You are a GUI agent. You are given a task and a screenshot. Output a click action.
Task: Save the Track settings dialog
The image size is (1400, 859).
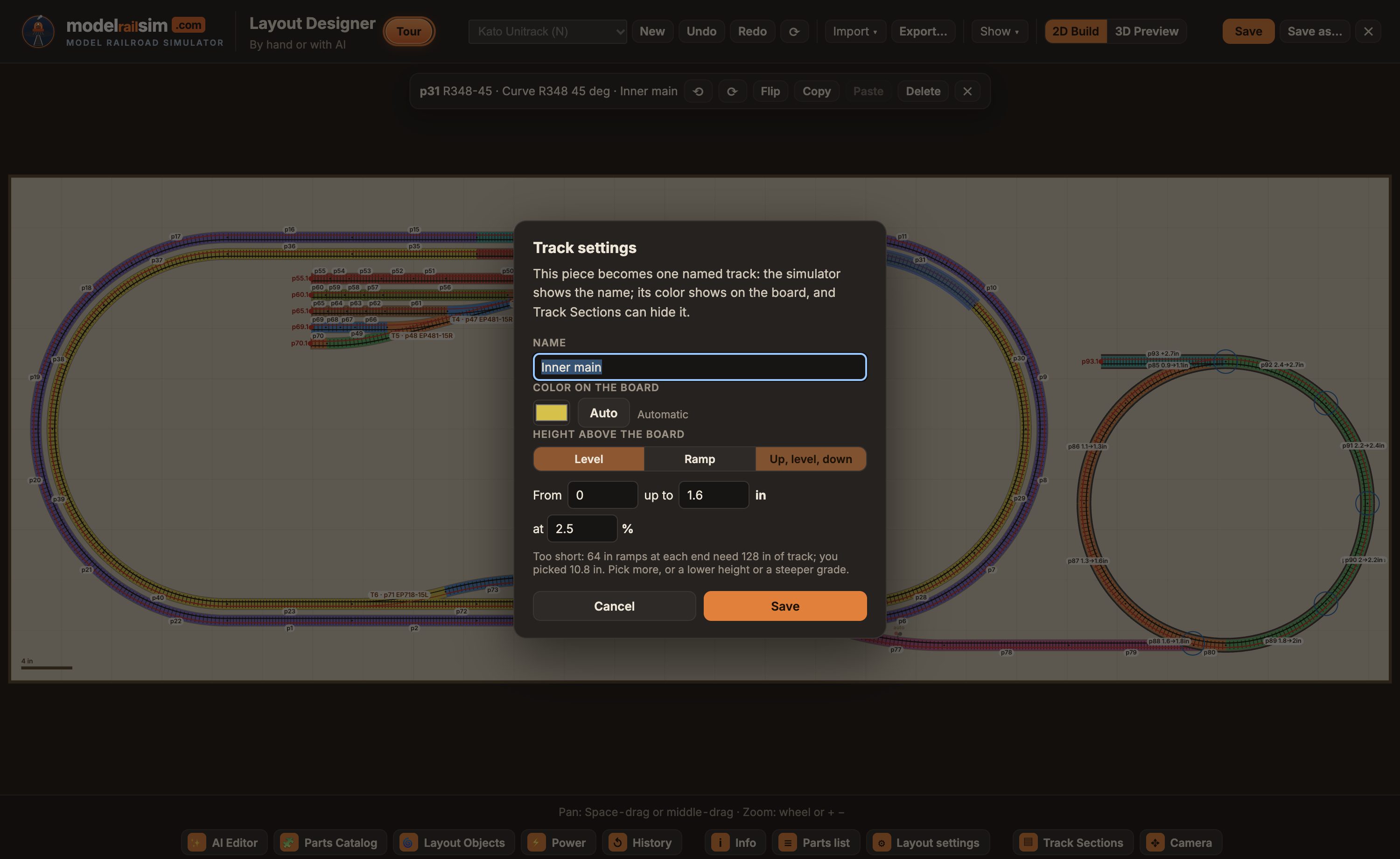tap(785, 606)
